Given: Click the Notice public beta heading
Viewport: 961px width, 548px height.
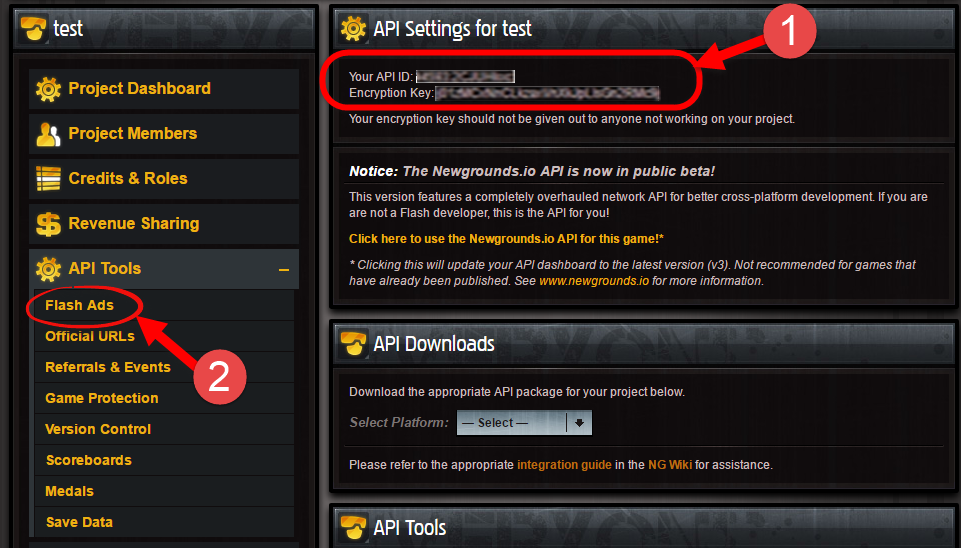Looking at the screenshot, I should coord(532,172).
